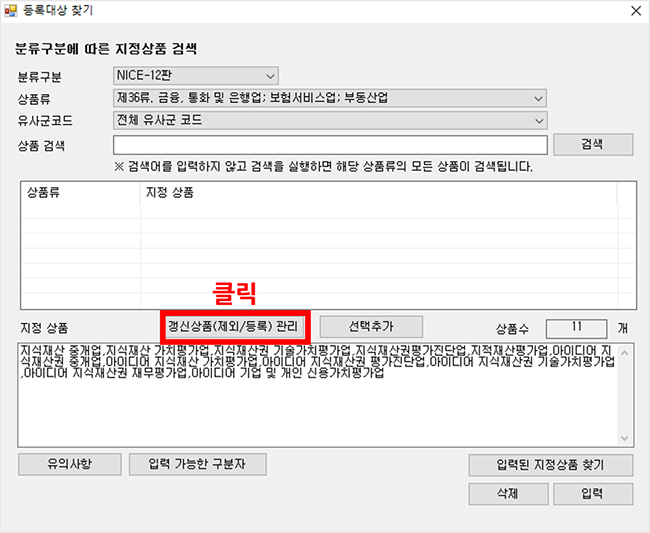The width and height of the screenshot is (650, 533).
Task: Click the 지정 상품 column header
Action: (378, 192)
